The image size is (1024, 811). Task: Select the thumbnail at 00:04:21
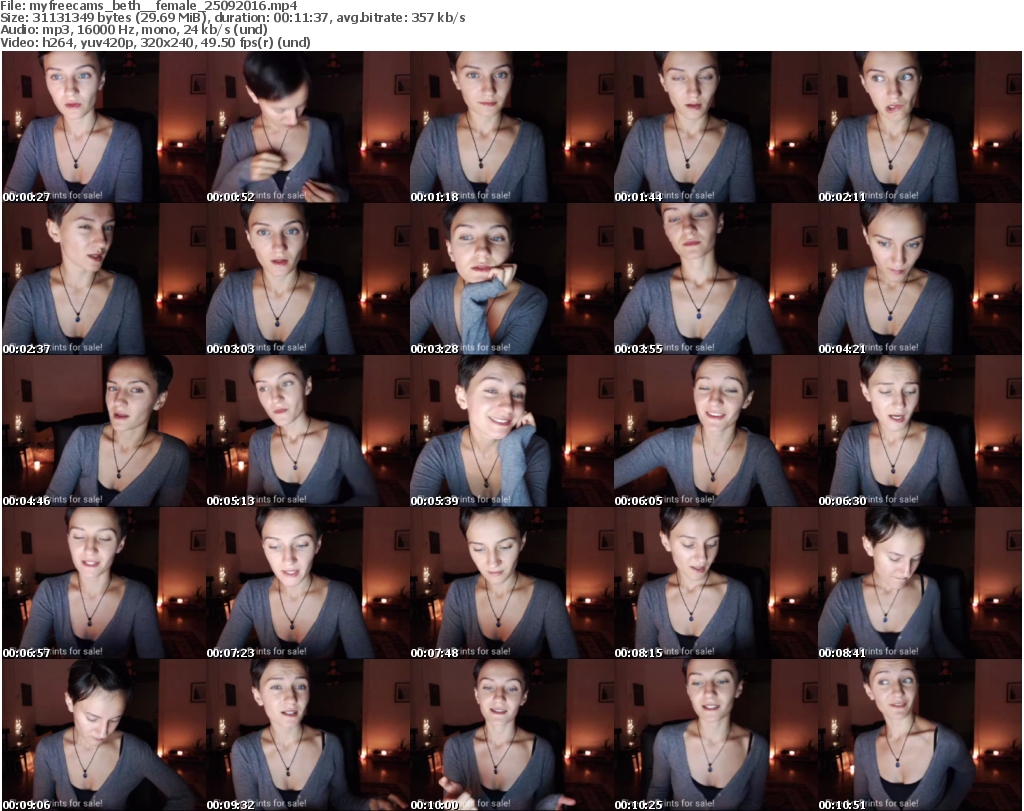click(920, 279)
